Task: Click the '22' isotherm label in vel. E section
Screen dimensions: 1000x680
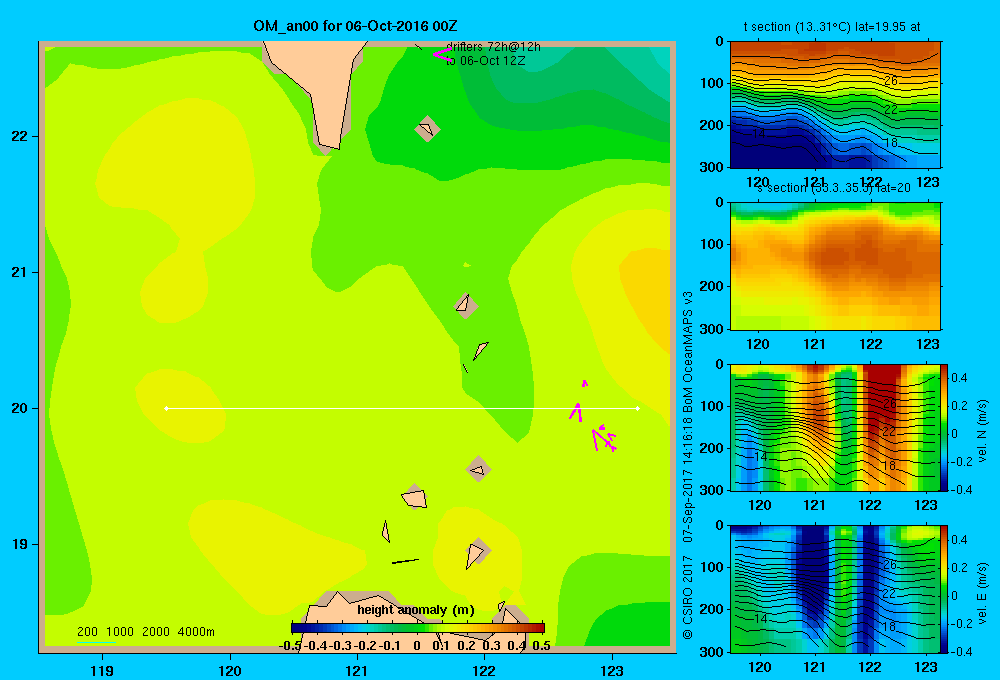Action: pyautogui.click(x=890, y=594)
